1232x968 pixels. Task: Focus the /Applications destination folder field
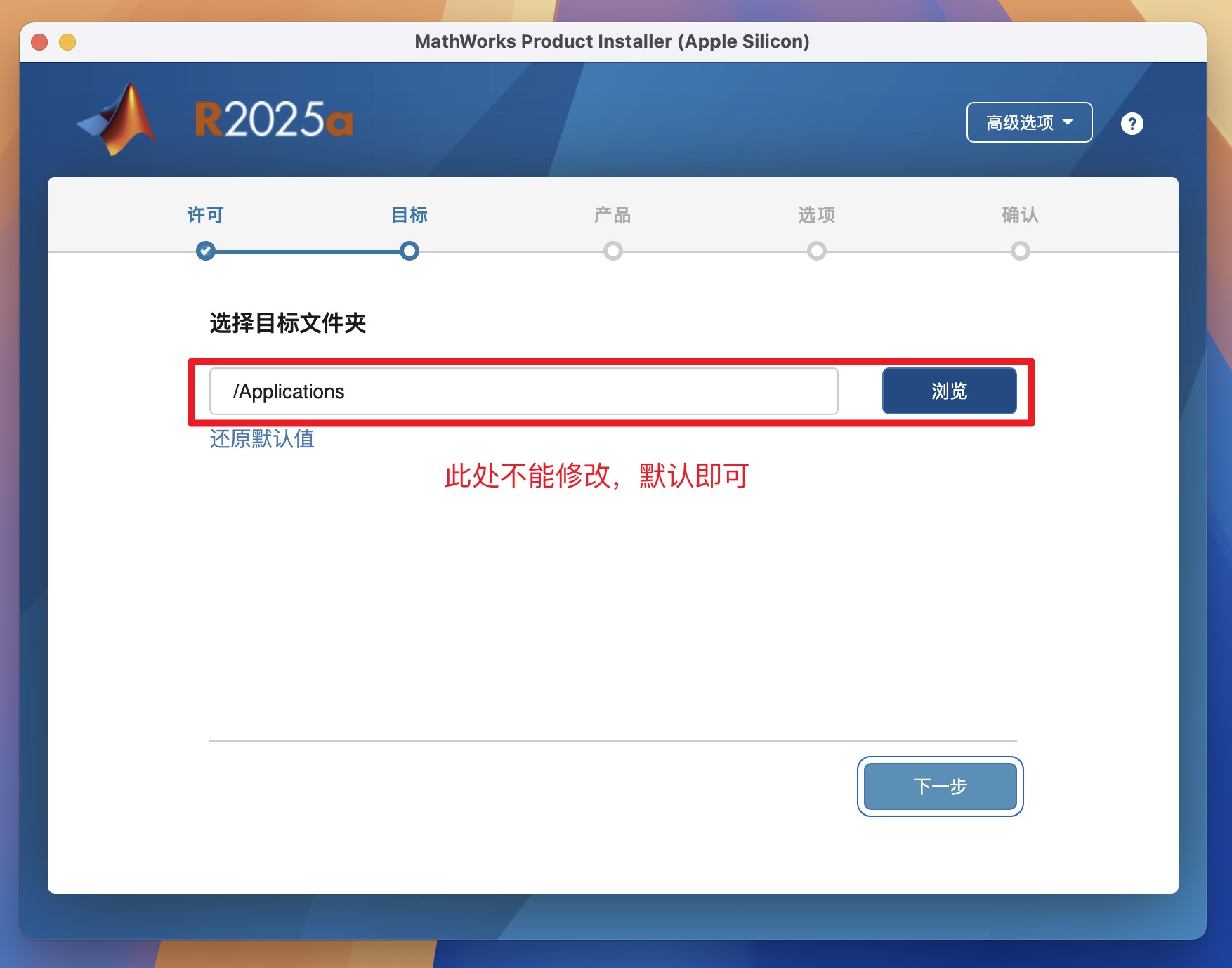(x=523, y=391)
